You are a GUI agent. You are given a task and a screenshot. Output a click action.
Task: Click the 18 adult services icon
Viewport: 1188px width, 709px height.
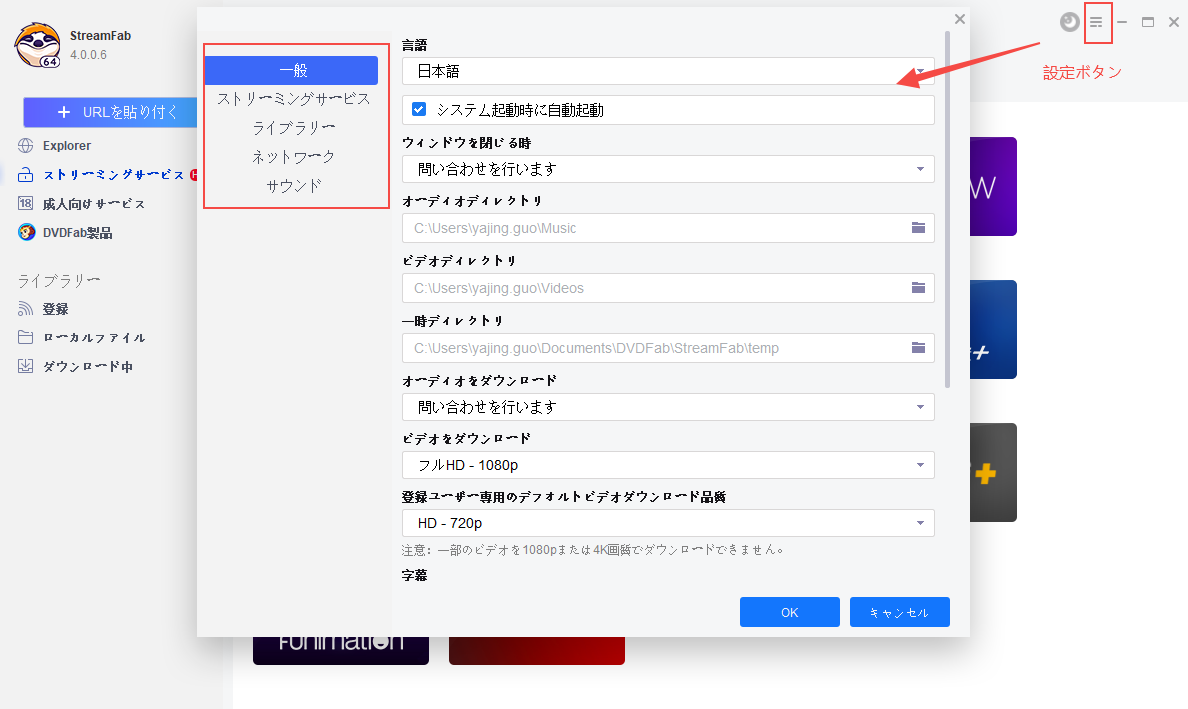(x=26, y=204)
